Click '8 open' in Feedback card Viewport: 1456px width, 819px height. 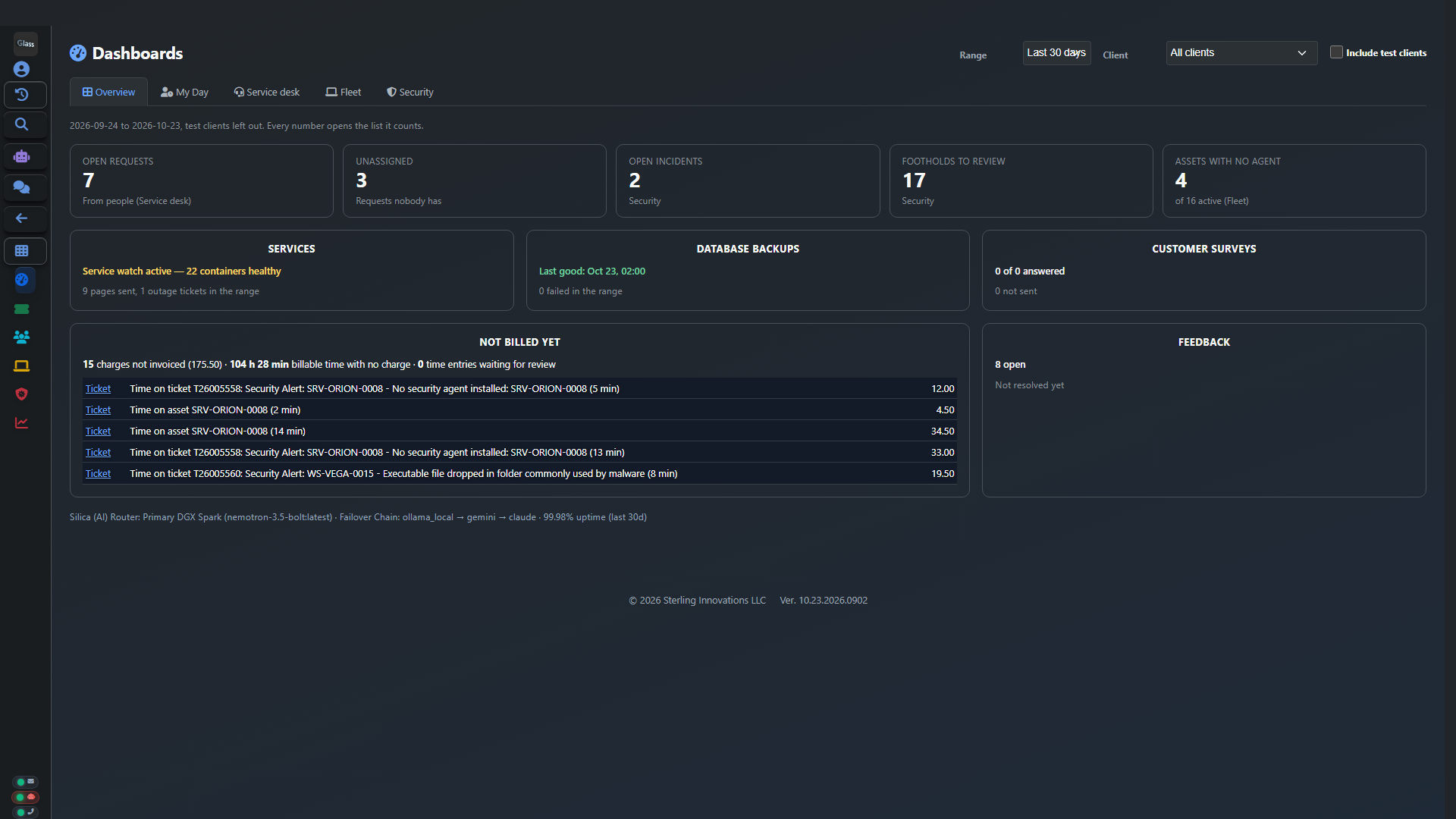pyautogui.click(x=1010, y=364)
